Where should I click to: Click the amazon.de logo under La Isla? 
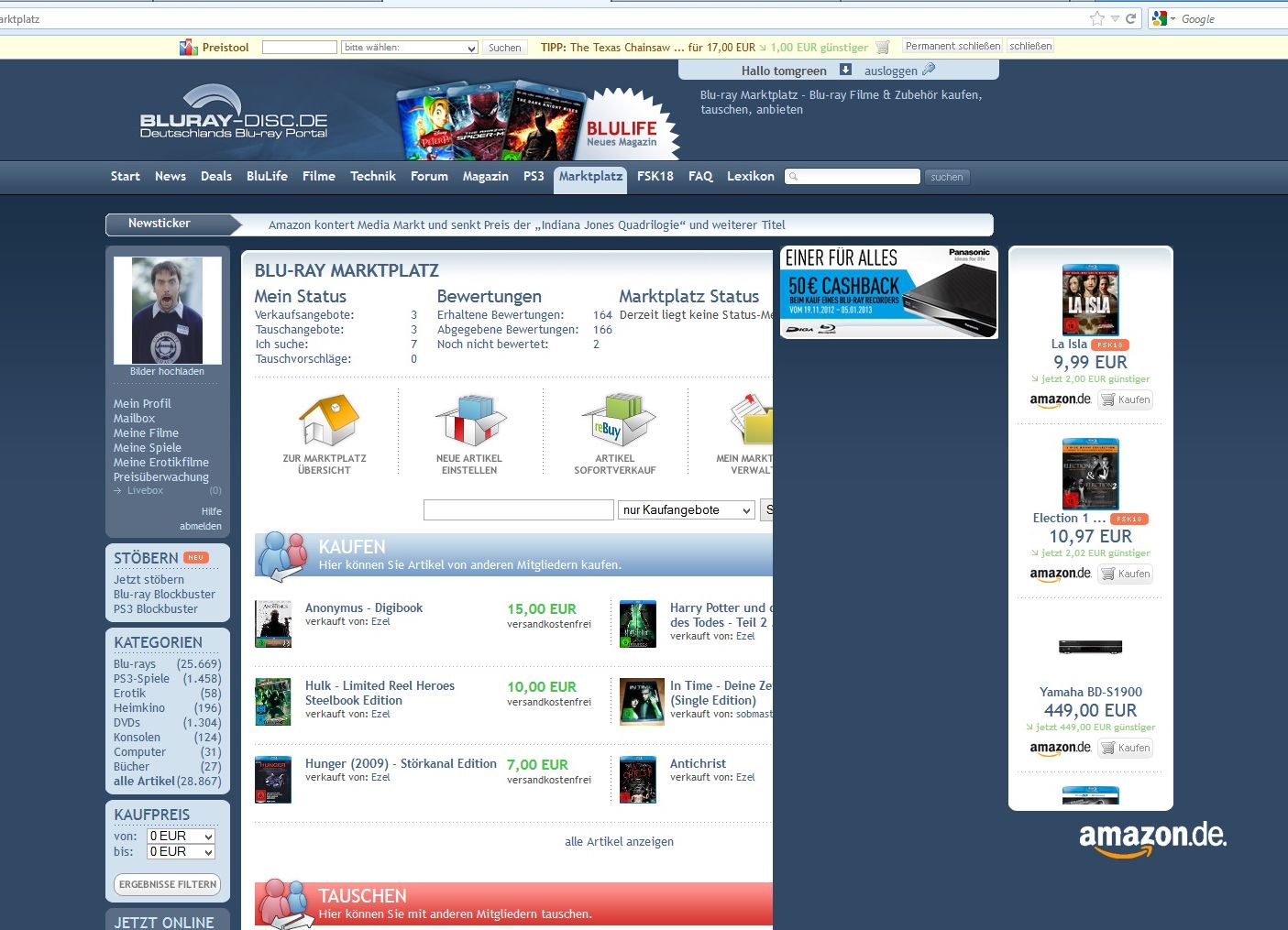(1060, 400)
